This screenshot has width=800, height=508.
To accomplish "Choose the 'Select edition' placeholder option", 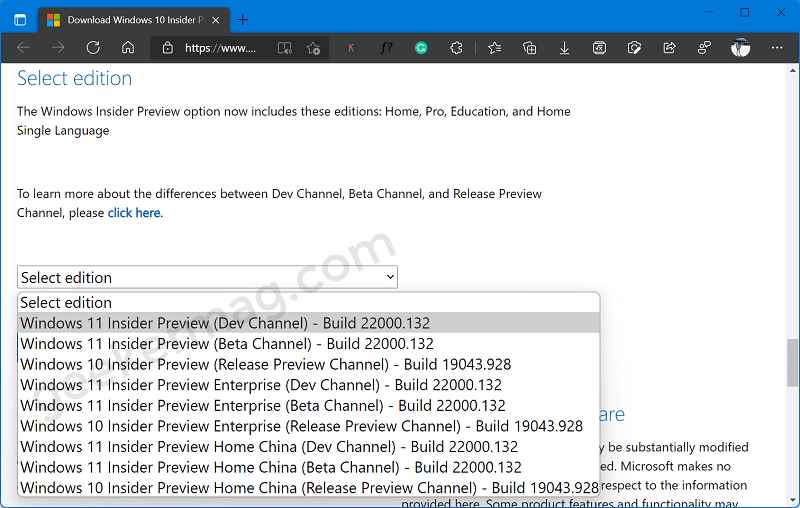I will point(309,302).
